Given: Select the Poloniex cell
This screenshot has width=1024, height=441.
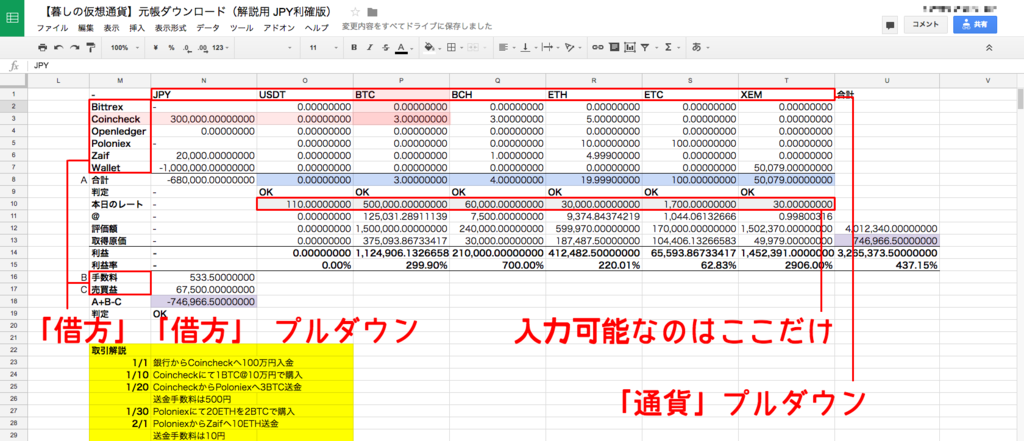Looking at the screenshot, I should (120, 142).
